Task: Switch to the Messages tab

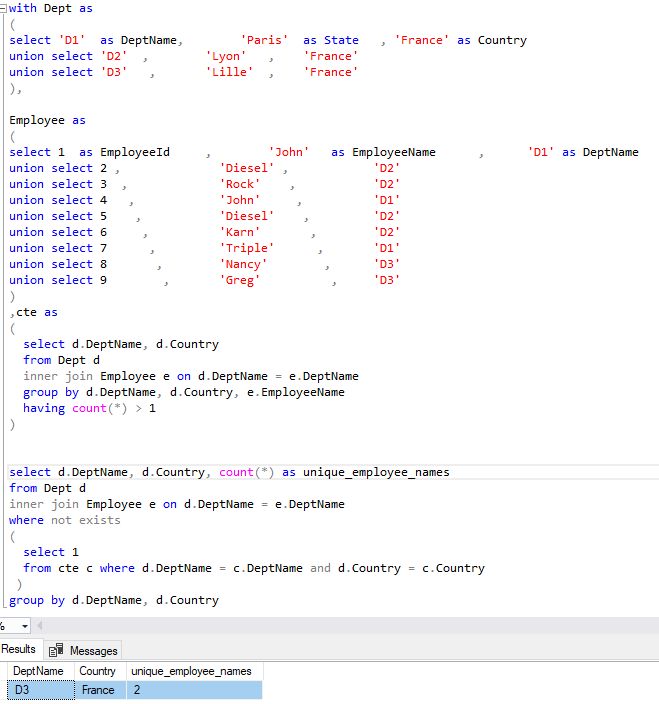Action: (83, 650)
